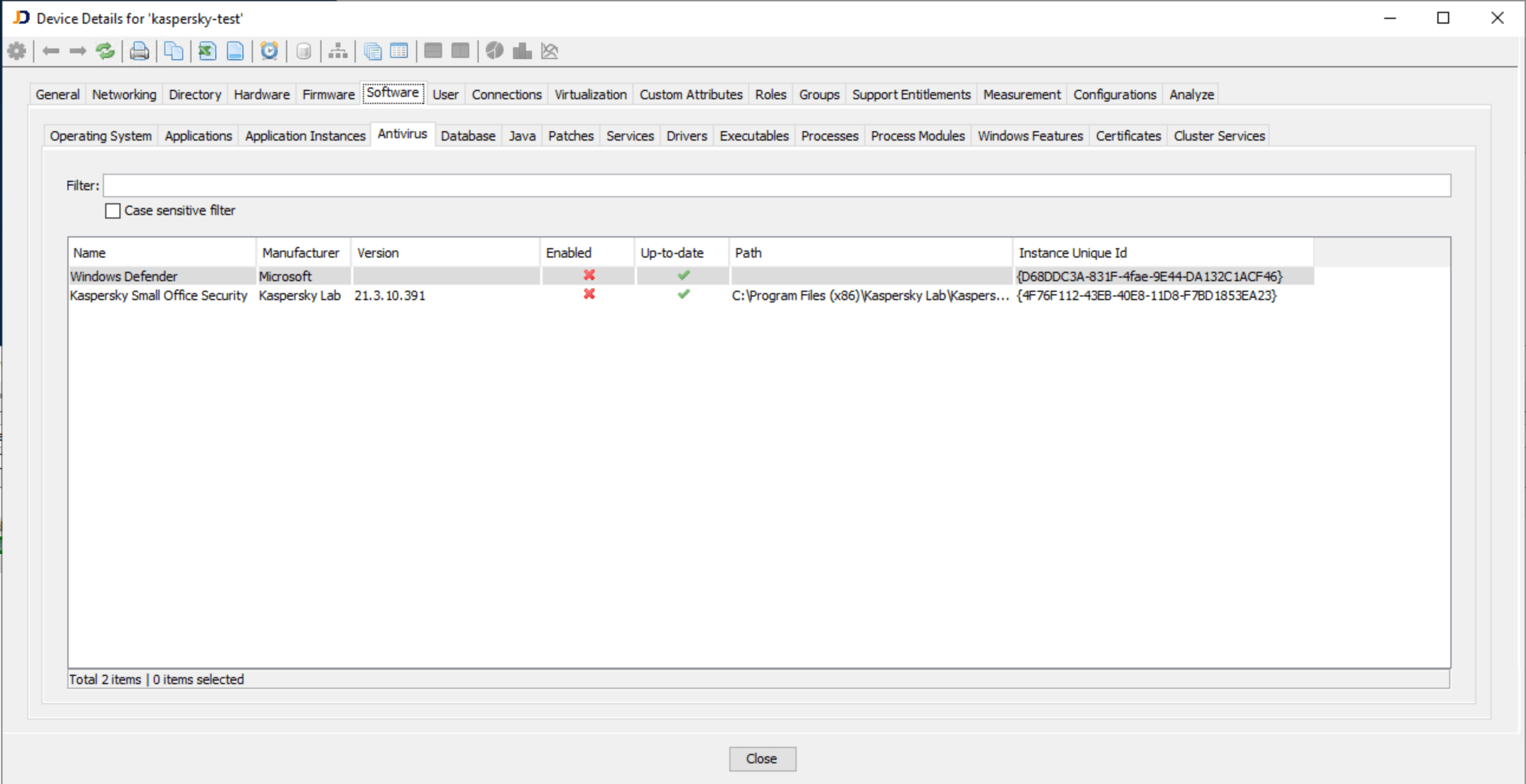Viewport: 1526px width, 784px height.
Task: Click the back arrow toolbar icon
Action: pyautogui.click(x=51, y=51)
